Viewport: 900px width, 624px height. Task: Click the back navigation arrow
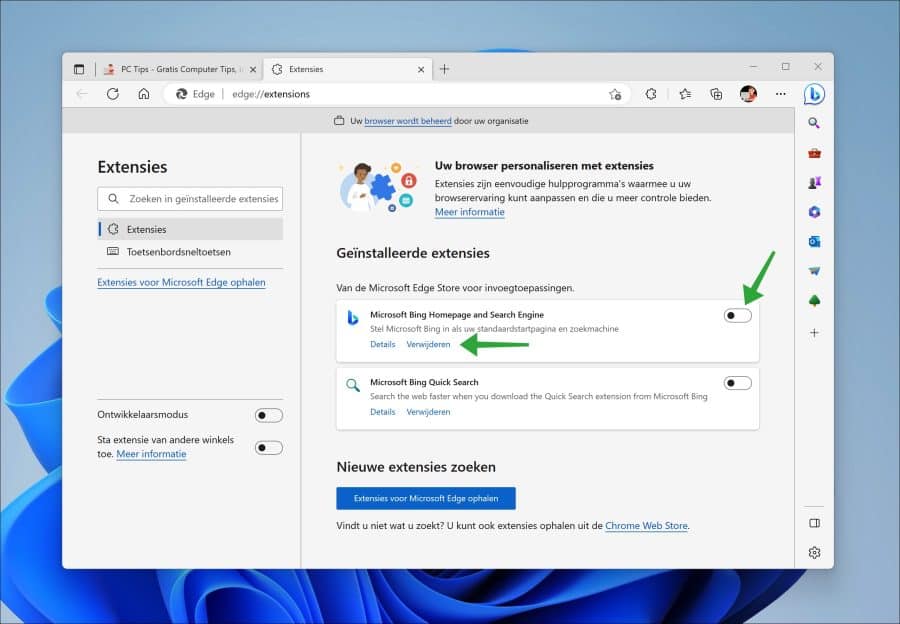82,94
